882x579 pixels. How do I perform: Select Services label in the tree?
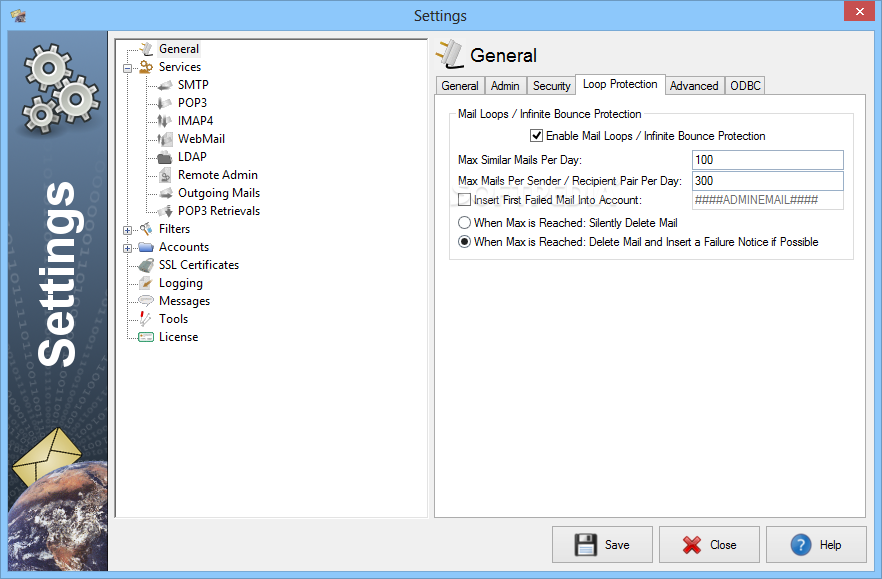click(179, 67)
